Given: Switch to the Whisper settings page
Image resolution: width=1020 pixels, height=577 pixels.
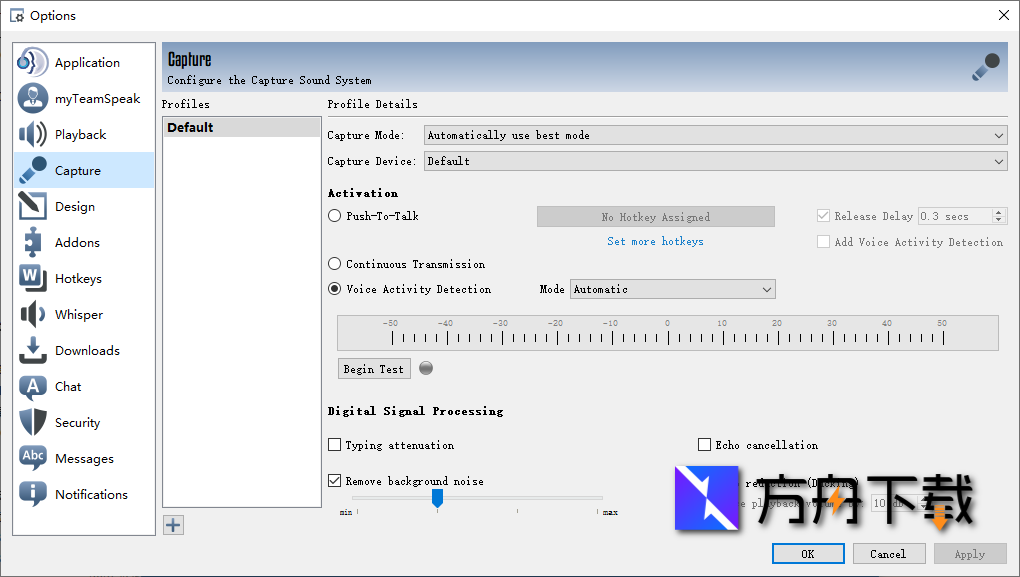Looking at the screenshot, I should tap(79, 314).
